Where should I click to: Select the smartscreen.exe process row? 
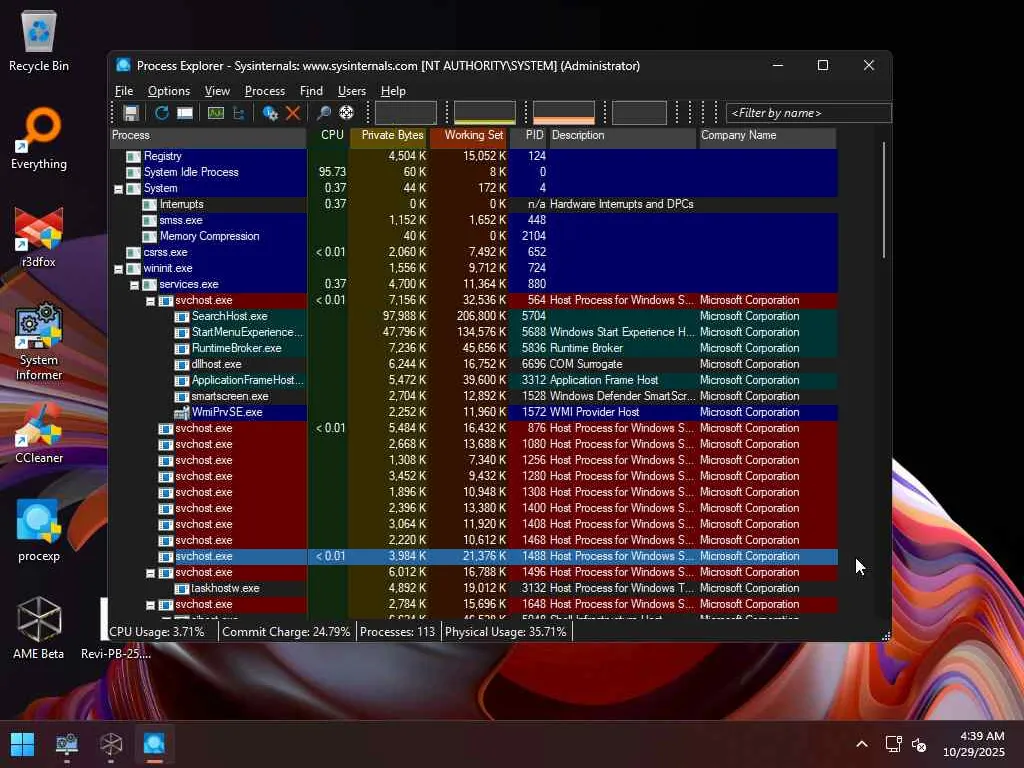click(x=473, y=396)
